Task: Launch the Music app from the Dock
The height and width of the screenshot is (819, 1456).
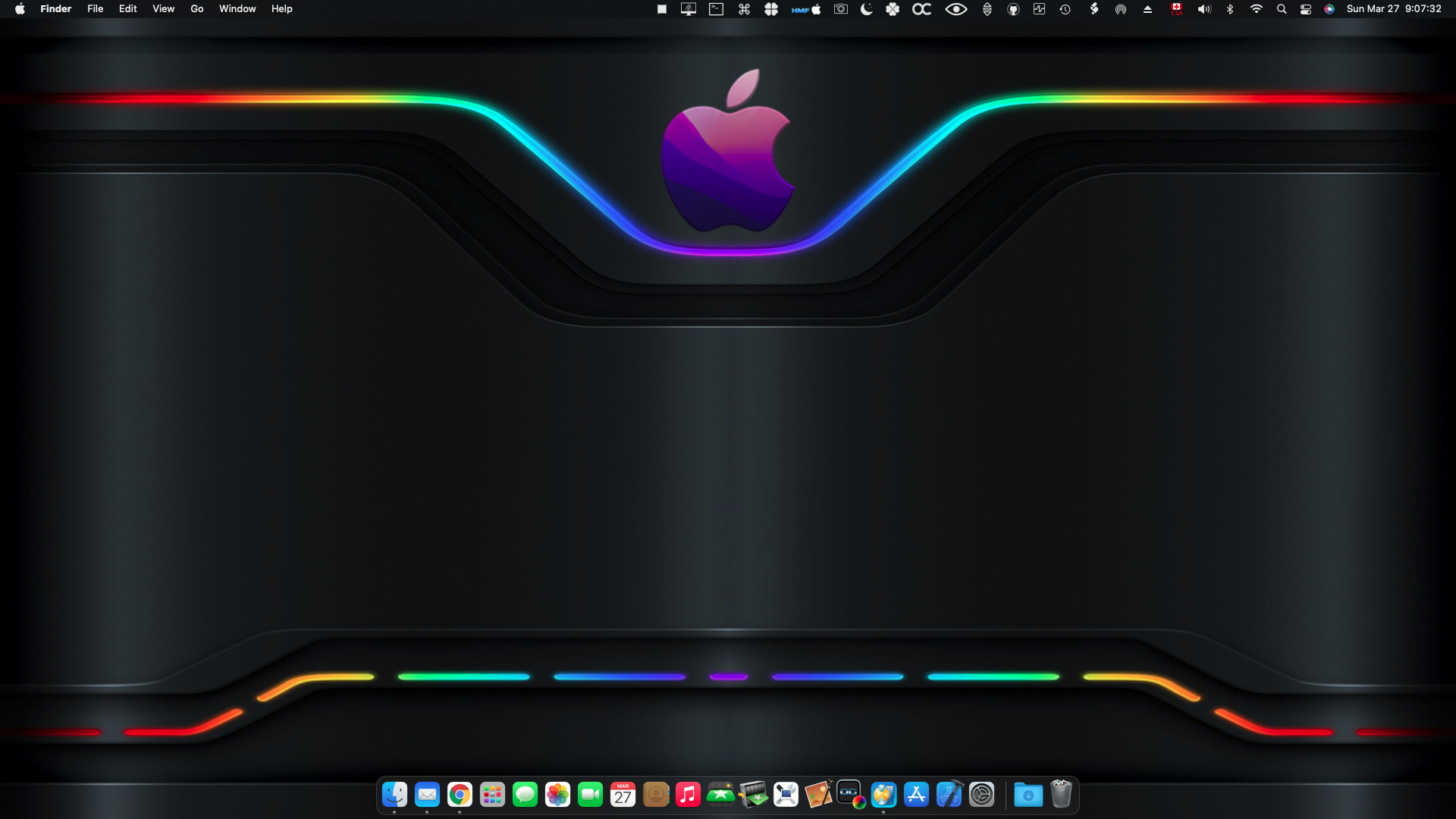Action: coord(688,795)
